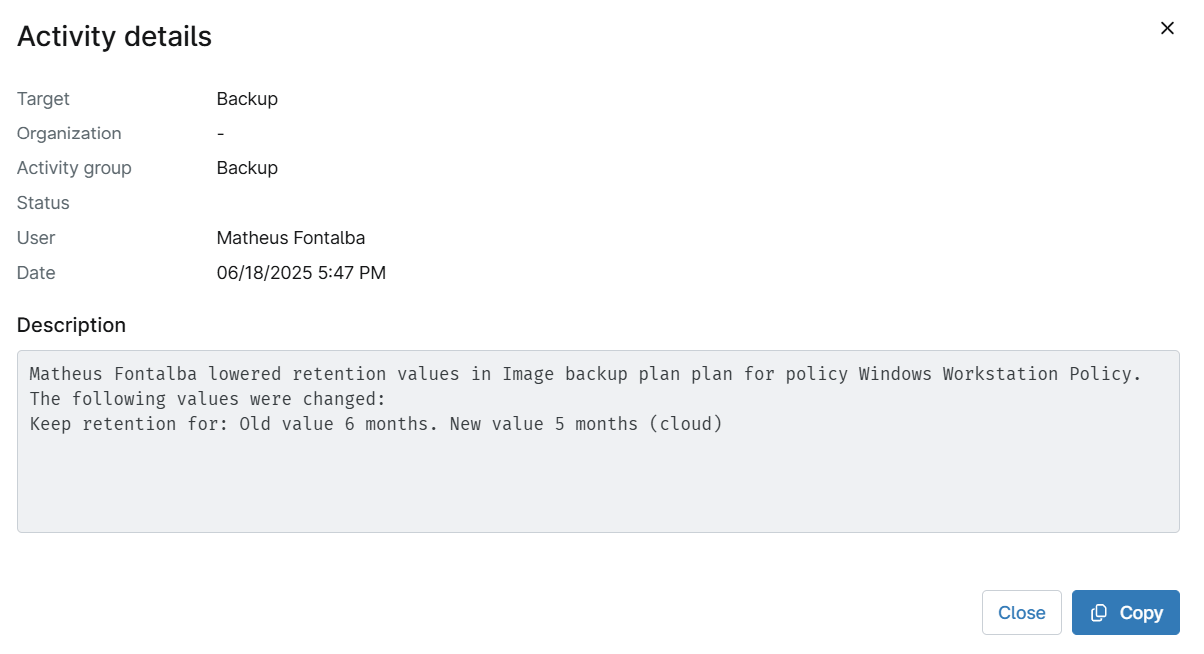Click the X icon to dismiss the dialog
1204x654 pixels.
point(1167,28)
